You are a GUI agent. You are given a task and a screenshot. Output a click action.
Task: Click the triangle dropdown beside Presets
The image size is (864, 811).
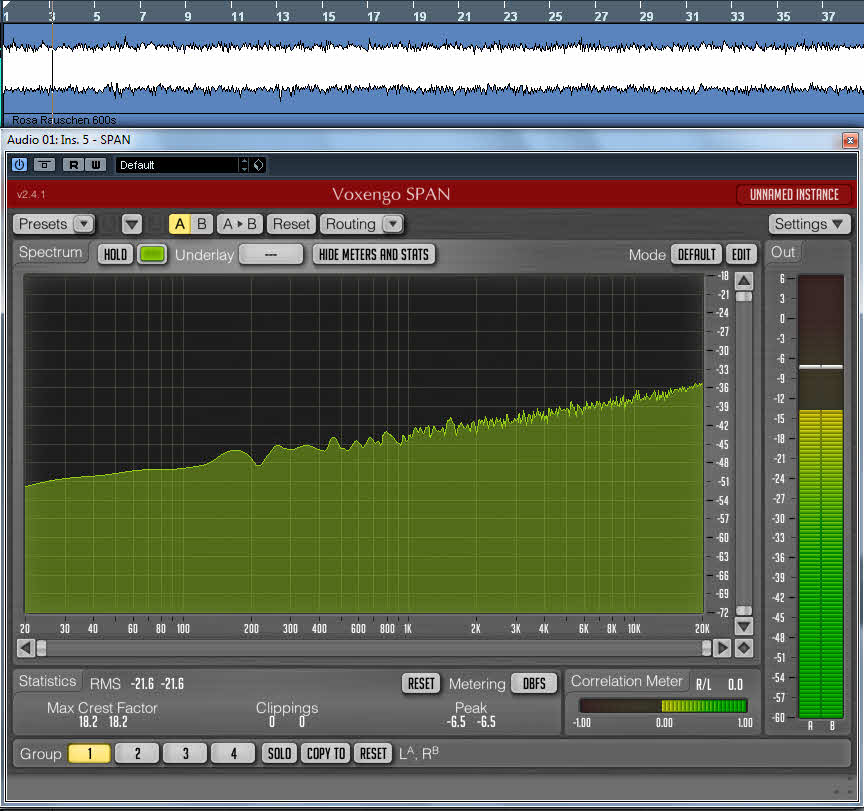(132, 224)
